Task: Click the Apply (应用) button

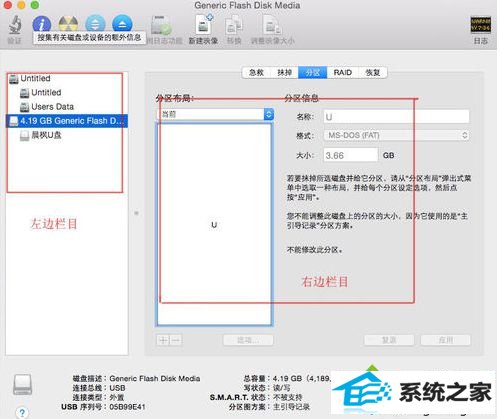Action: (446, 340)
